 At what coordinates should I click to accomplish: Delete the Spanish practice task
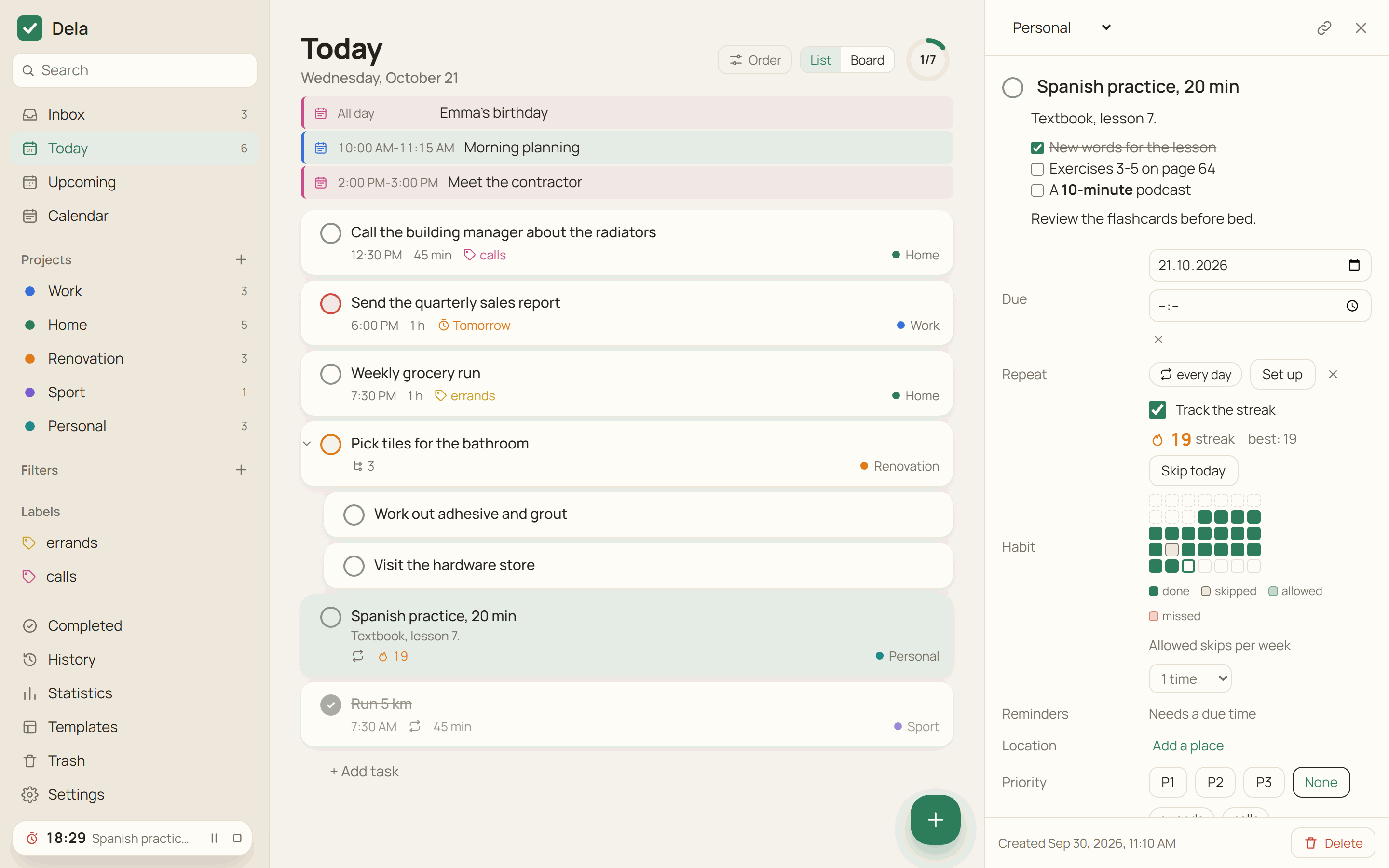[x=1333, y=843]
